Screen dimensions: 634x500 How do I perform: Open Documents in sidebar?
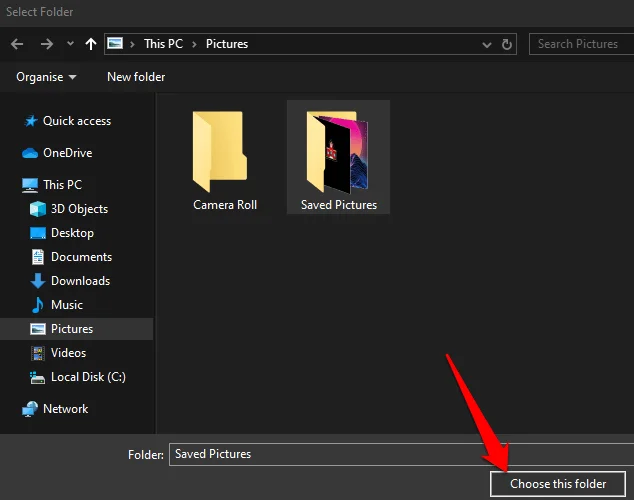click(81, 257)
